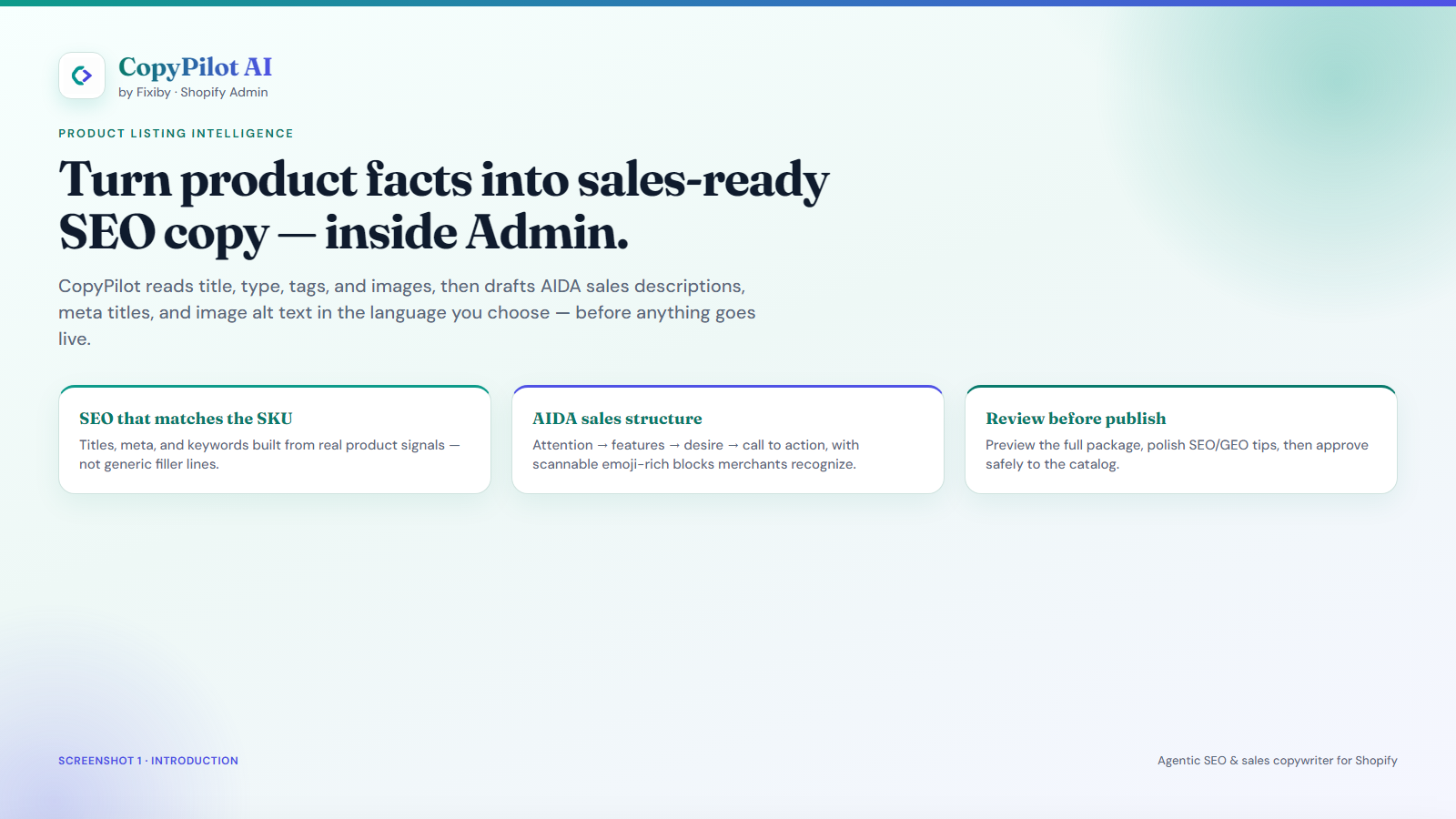Select the 'PRODUCT LISTING INTELLIGENCE' label
Viewport: 1456px width, 819px height.
point(176,133)
